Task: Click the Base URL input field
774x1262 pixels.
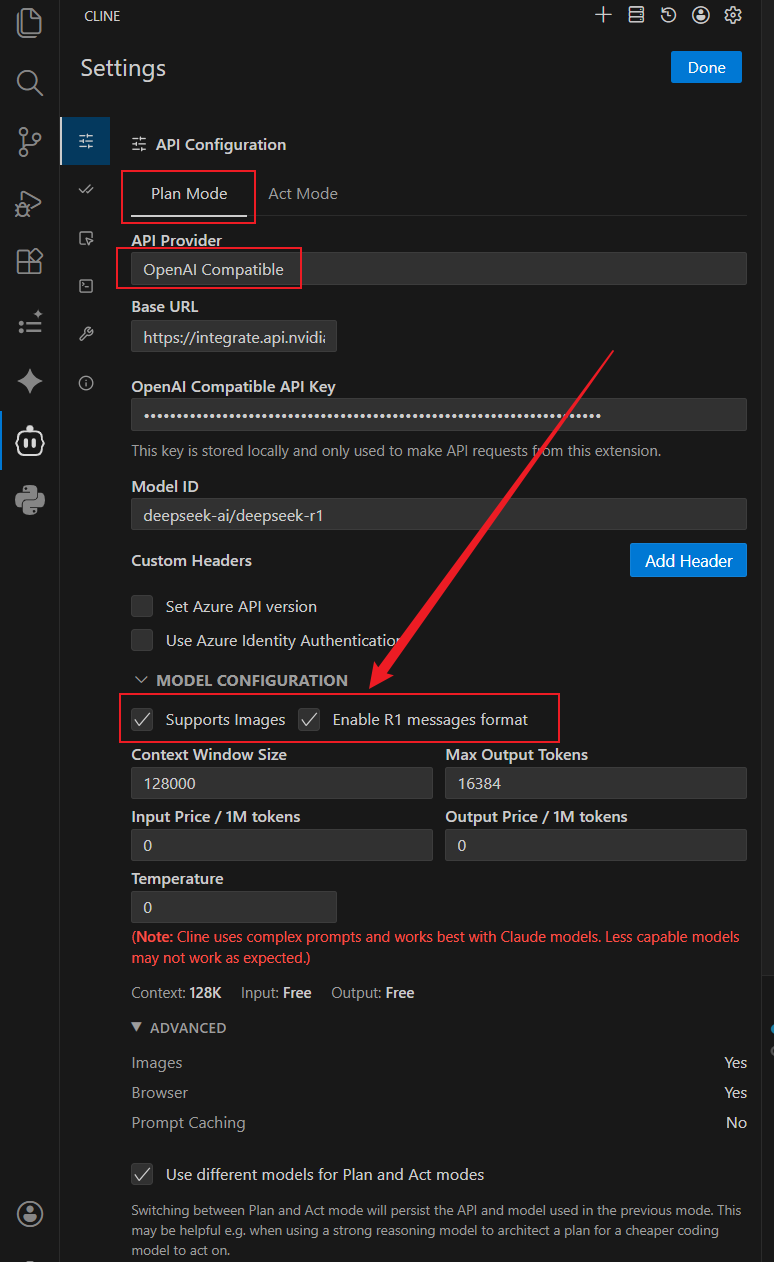Action: [x=234, y=338]
